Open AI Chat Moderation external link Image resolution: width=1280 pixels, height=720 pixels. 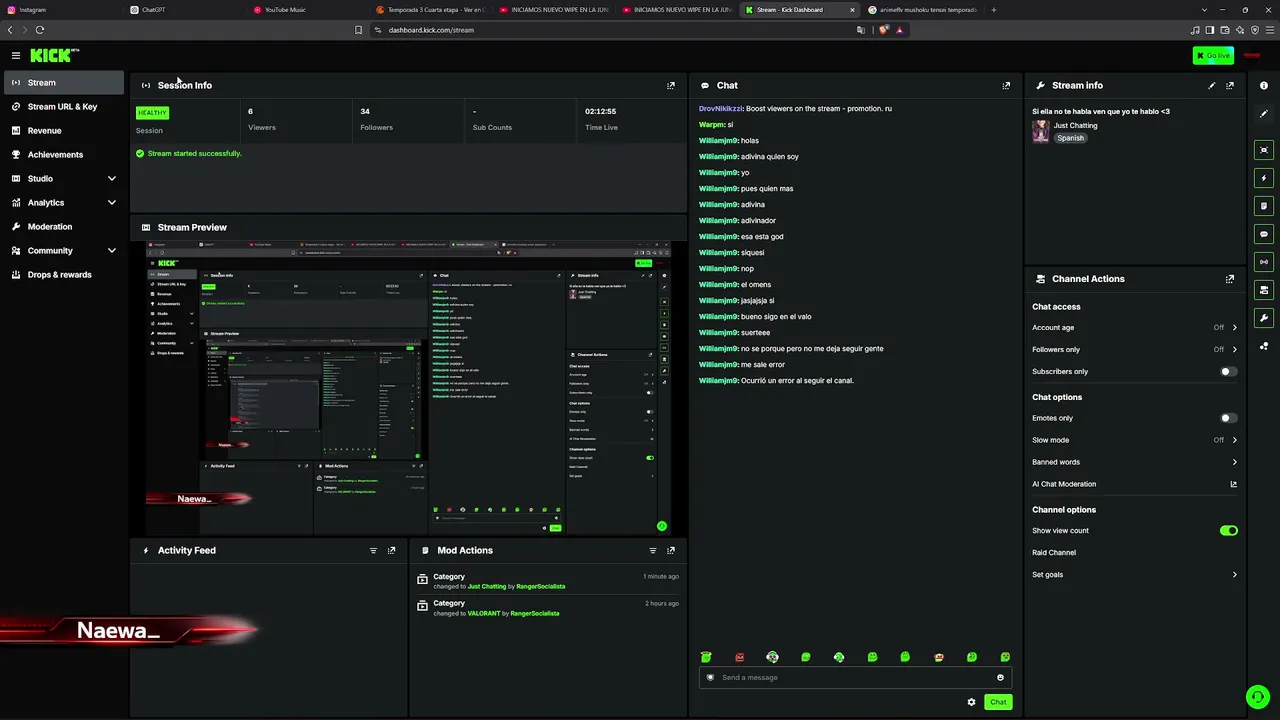coord(1233,484)
